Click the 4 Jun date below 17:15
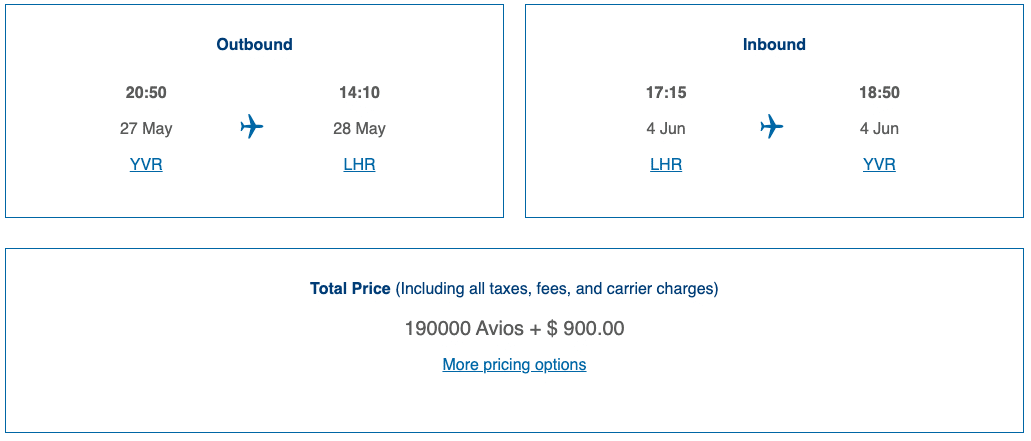Screen dimensions: 1031x441 (666, 128)
